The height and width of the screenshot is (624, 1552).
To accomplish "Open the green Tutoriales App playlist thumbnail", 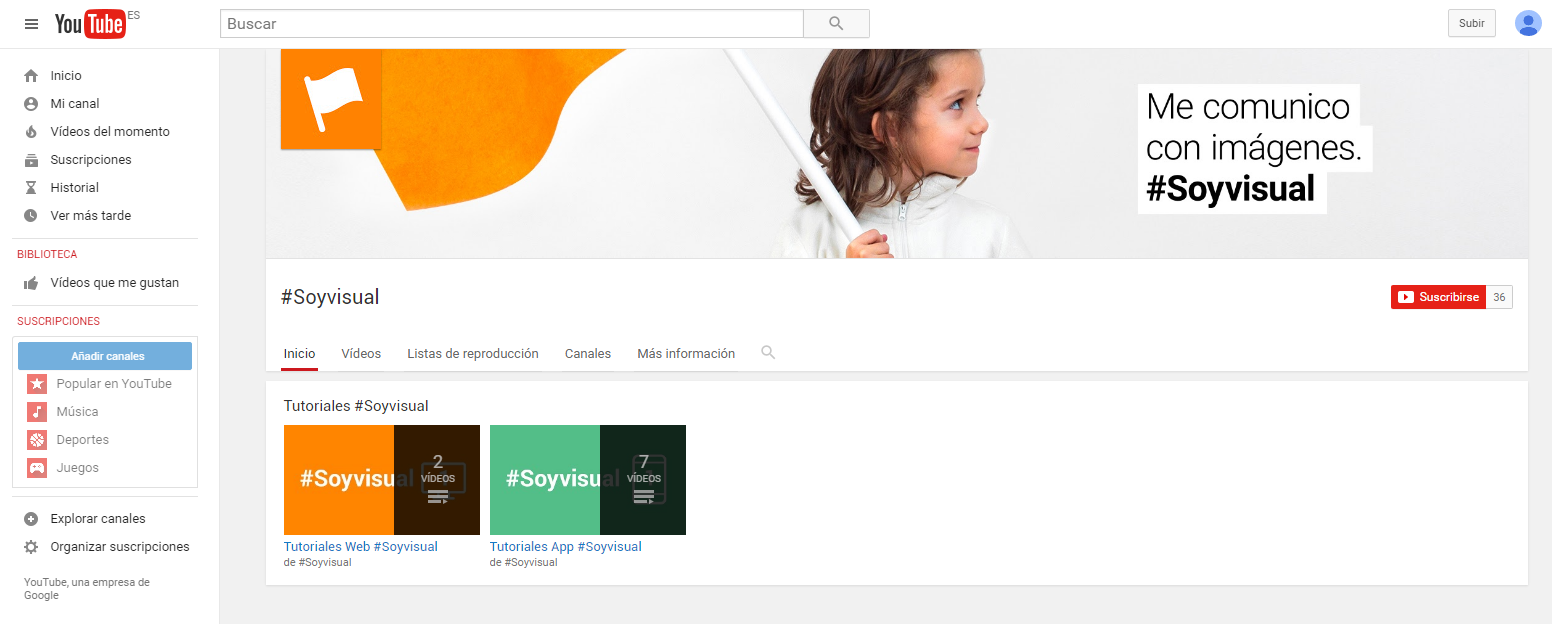I will click(x=588, y=480).
